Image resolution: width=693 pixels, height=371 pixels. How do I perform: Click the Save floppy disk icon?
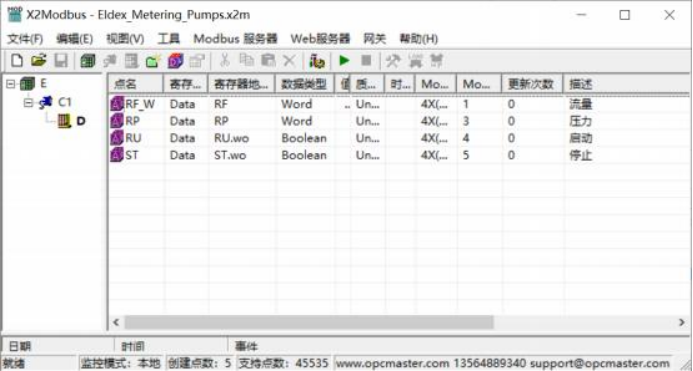coord(61,61)
